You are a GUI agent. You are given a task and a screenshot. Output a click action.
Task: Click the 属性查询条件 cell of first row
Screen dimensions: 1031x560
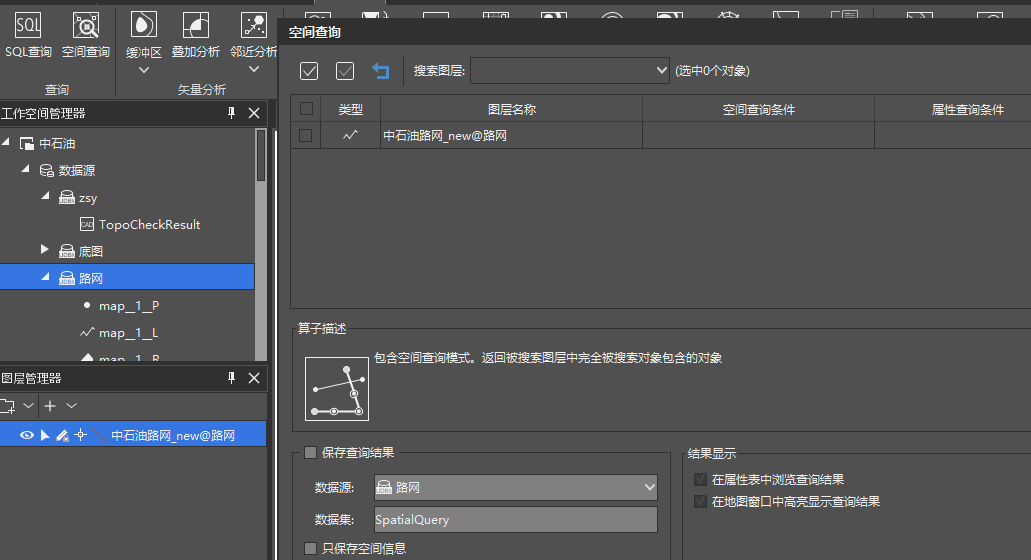pos(953,135)
